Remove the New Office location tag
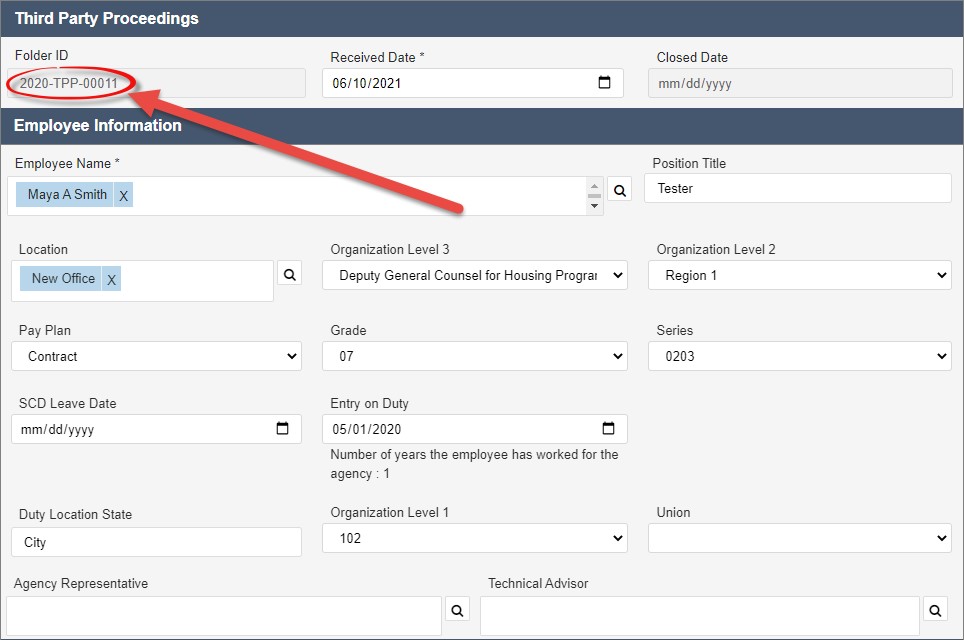This screenshot has width=964, height=640. pyautogui.click(x=111, y=279)
